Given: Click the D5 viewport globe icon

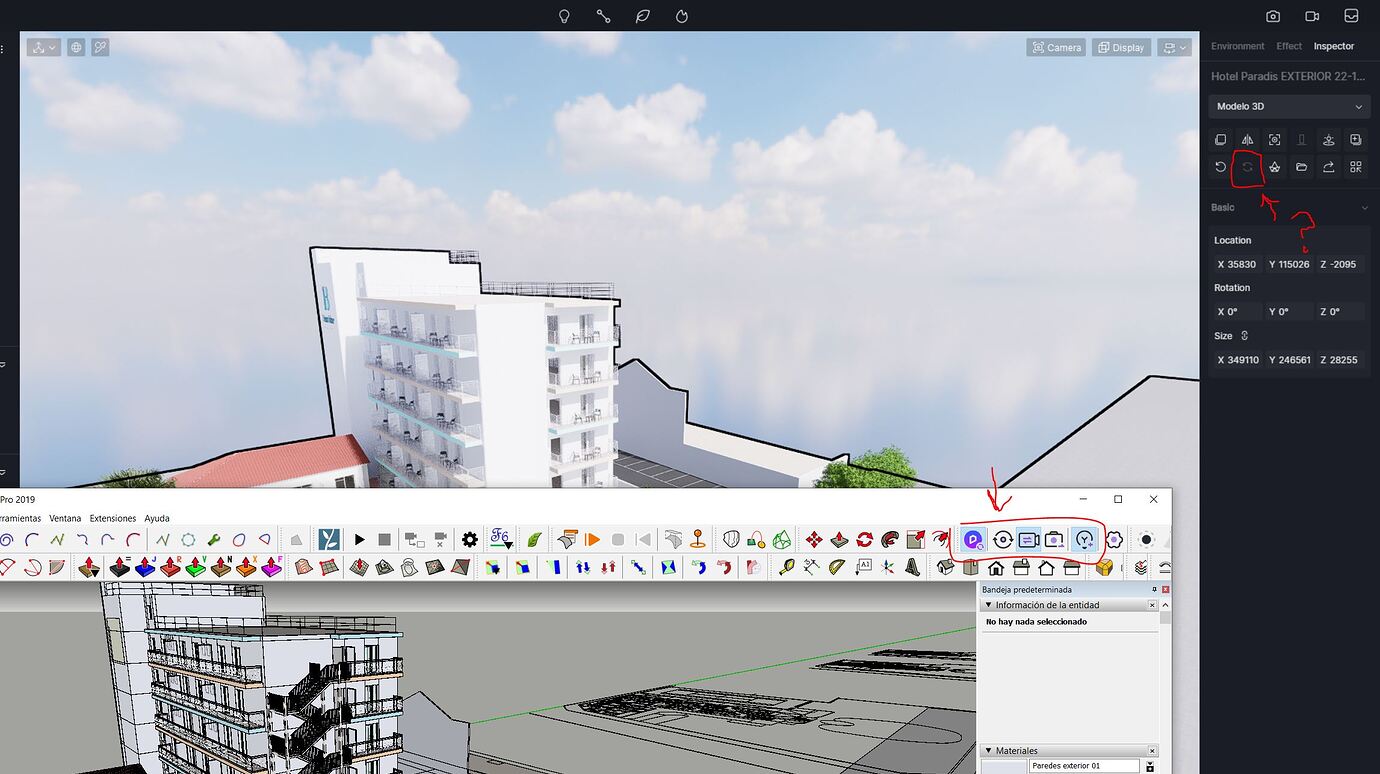Looking at the screenshot, I should pos(76,47).
